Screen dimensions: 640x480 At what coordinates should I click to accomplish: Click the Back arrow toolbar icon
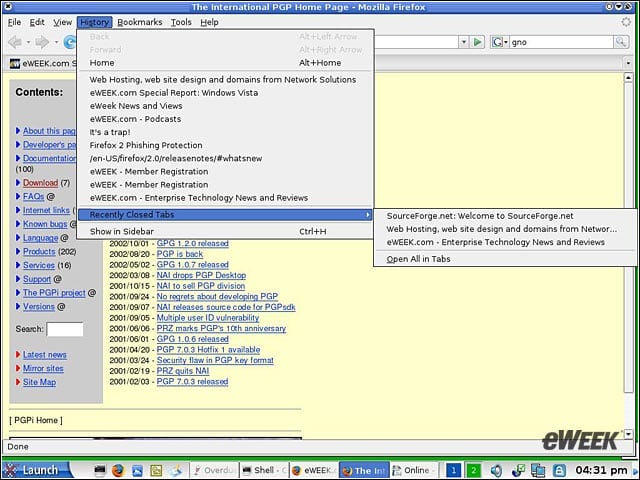coord(15,42)
